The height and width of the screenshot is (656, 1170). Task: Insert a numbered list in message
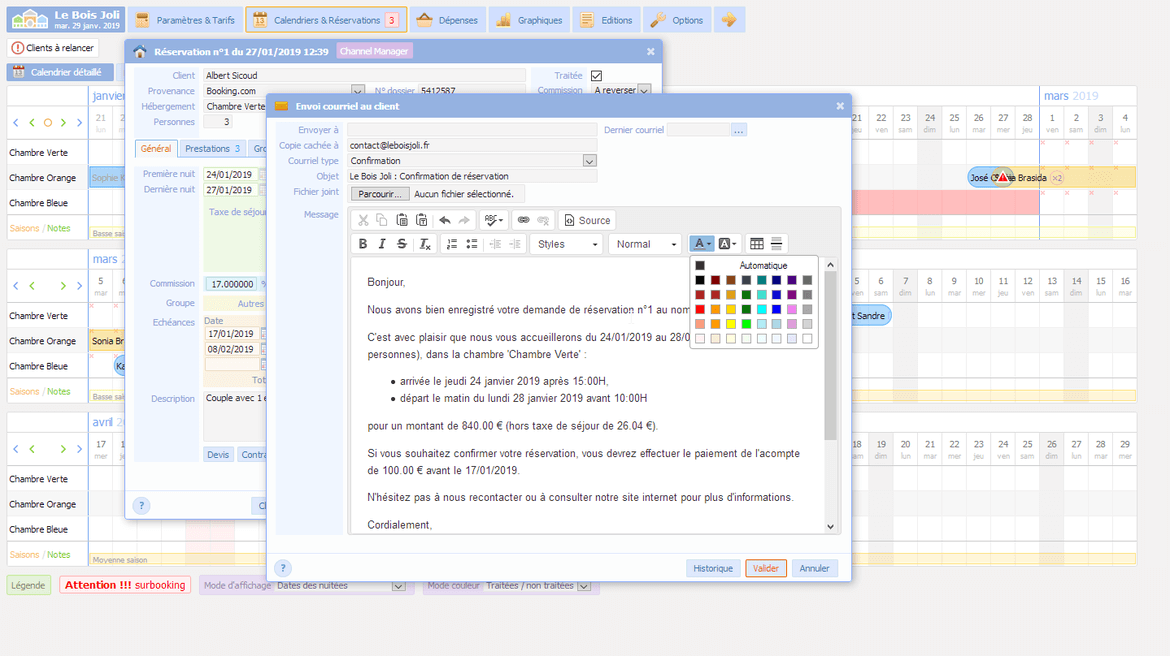452,244
